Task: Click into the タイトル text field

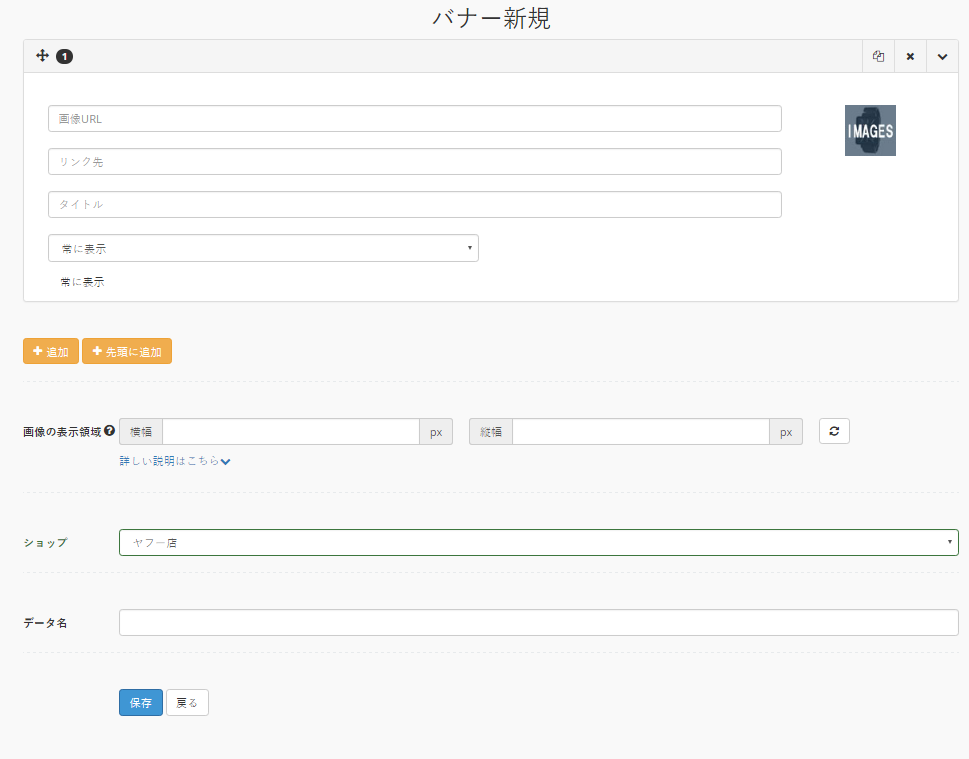Action: point(414,204)
